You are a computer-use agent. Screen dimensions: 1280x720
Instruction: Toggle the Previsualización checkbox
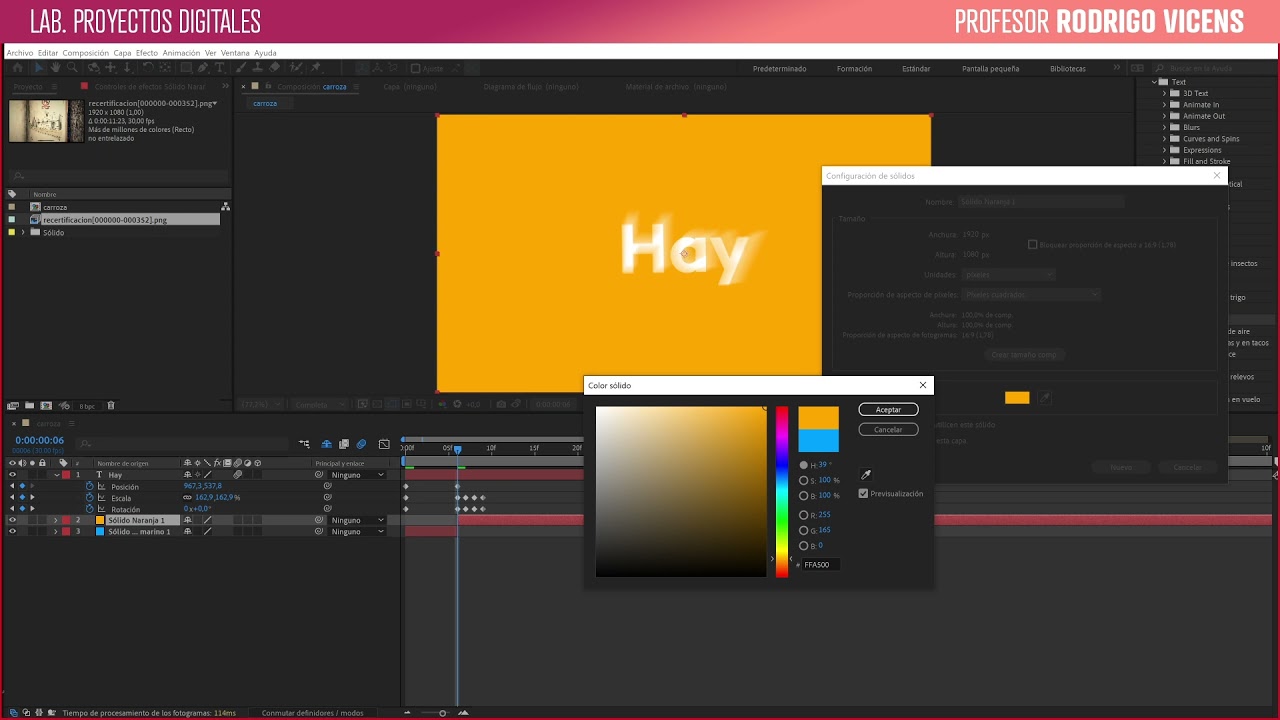click(x=864, y=493)
